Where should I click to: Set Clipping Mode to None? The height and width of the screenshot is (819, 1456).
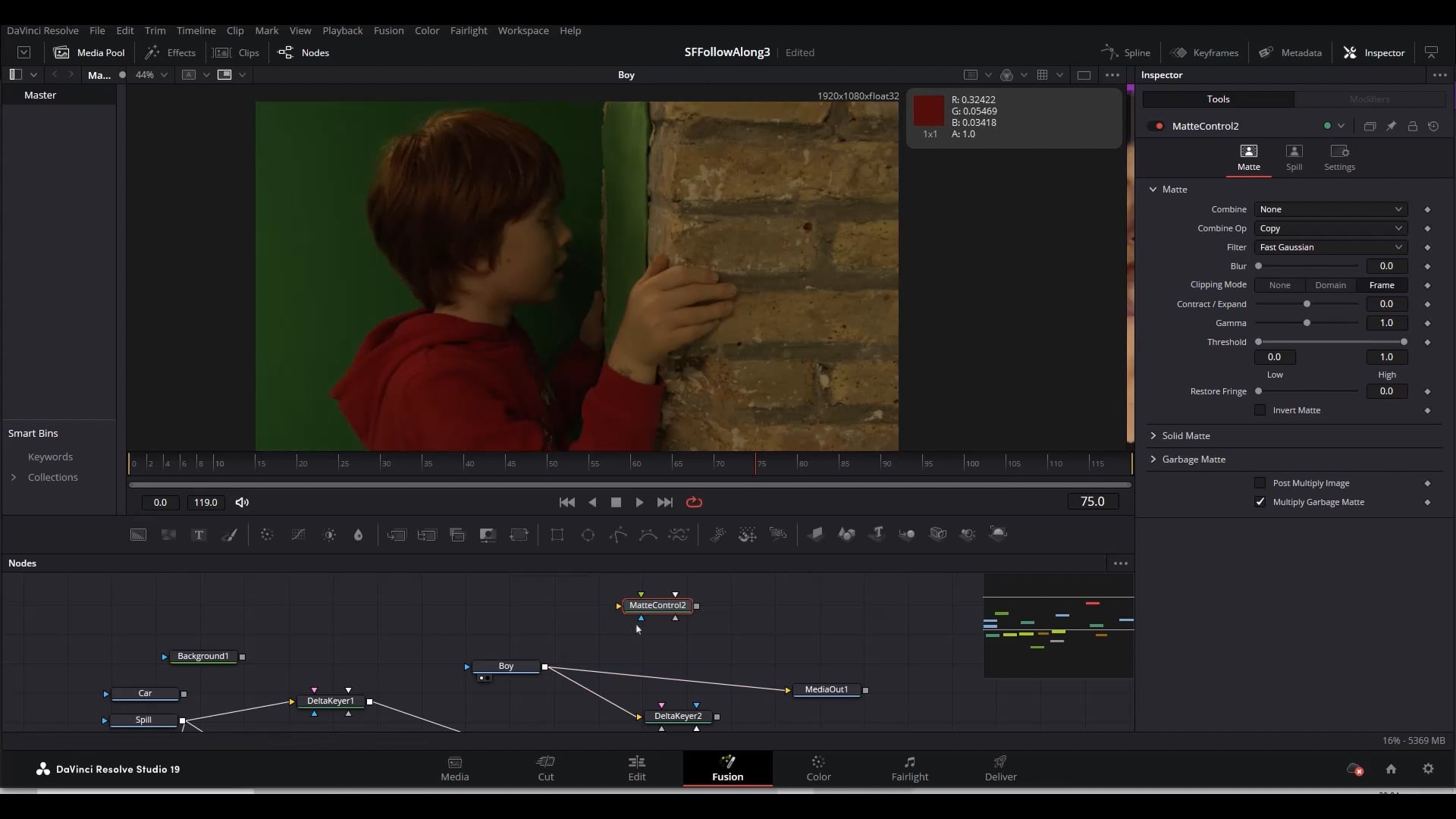pyautogui.click(x=1279, y=285)
